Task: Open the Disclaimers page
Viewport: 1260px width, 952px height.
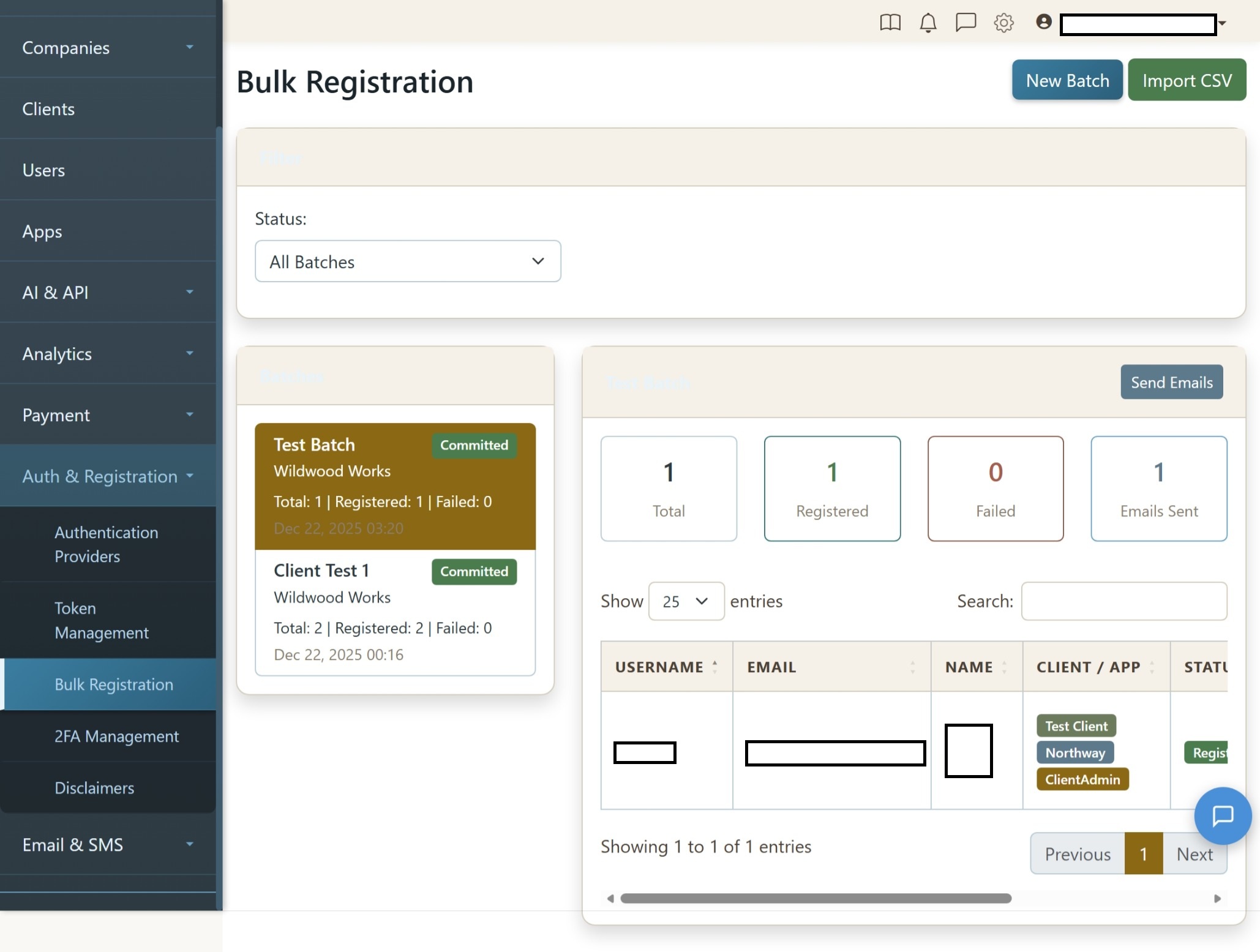Action: click(94, 788)
